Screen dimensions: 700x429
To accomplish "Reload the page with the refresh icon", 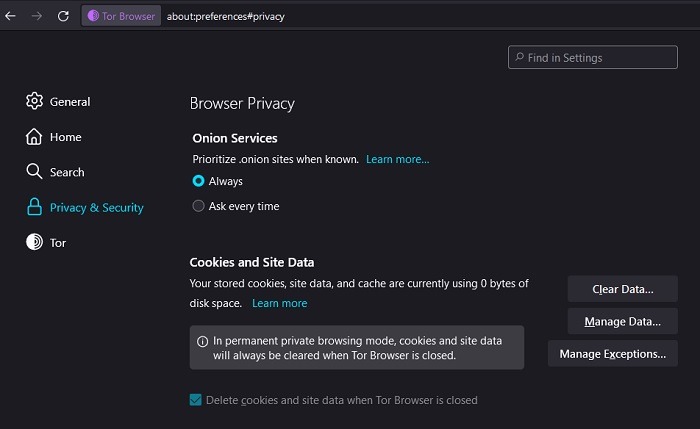I will (x=63, y=16).
